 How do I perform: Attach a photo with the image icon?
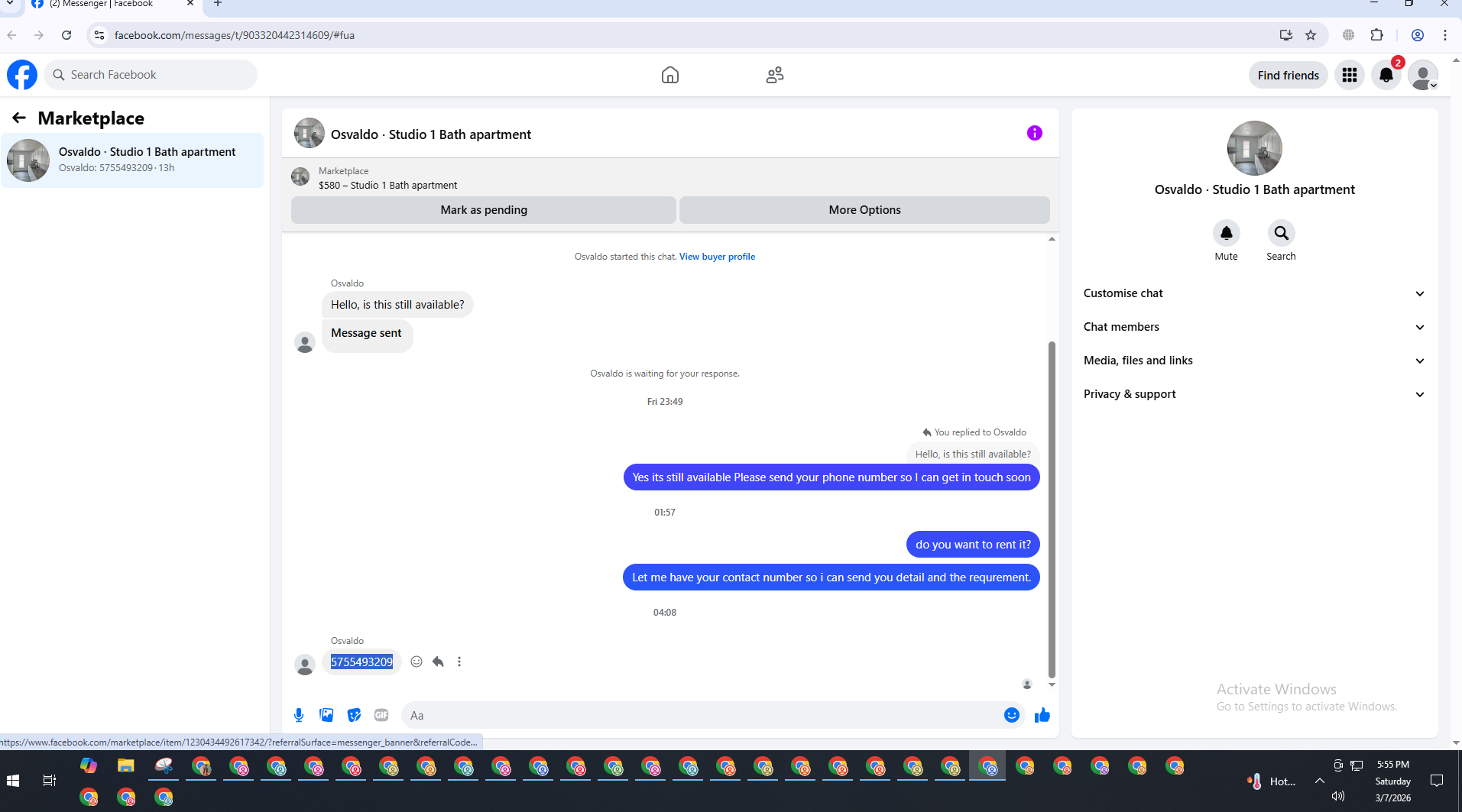326,715
